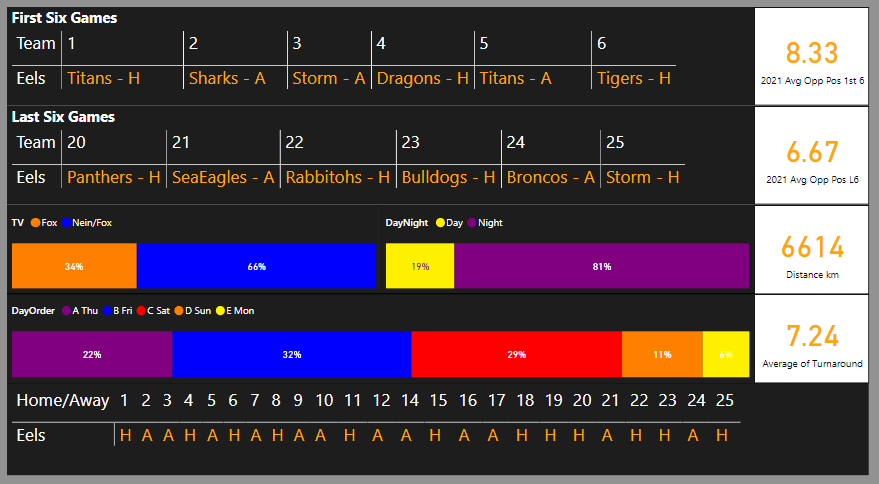Select the purple 81% Night bar segment
Screen dimensions: 879x484
pos(602,266)
